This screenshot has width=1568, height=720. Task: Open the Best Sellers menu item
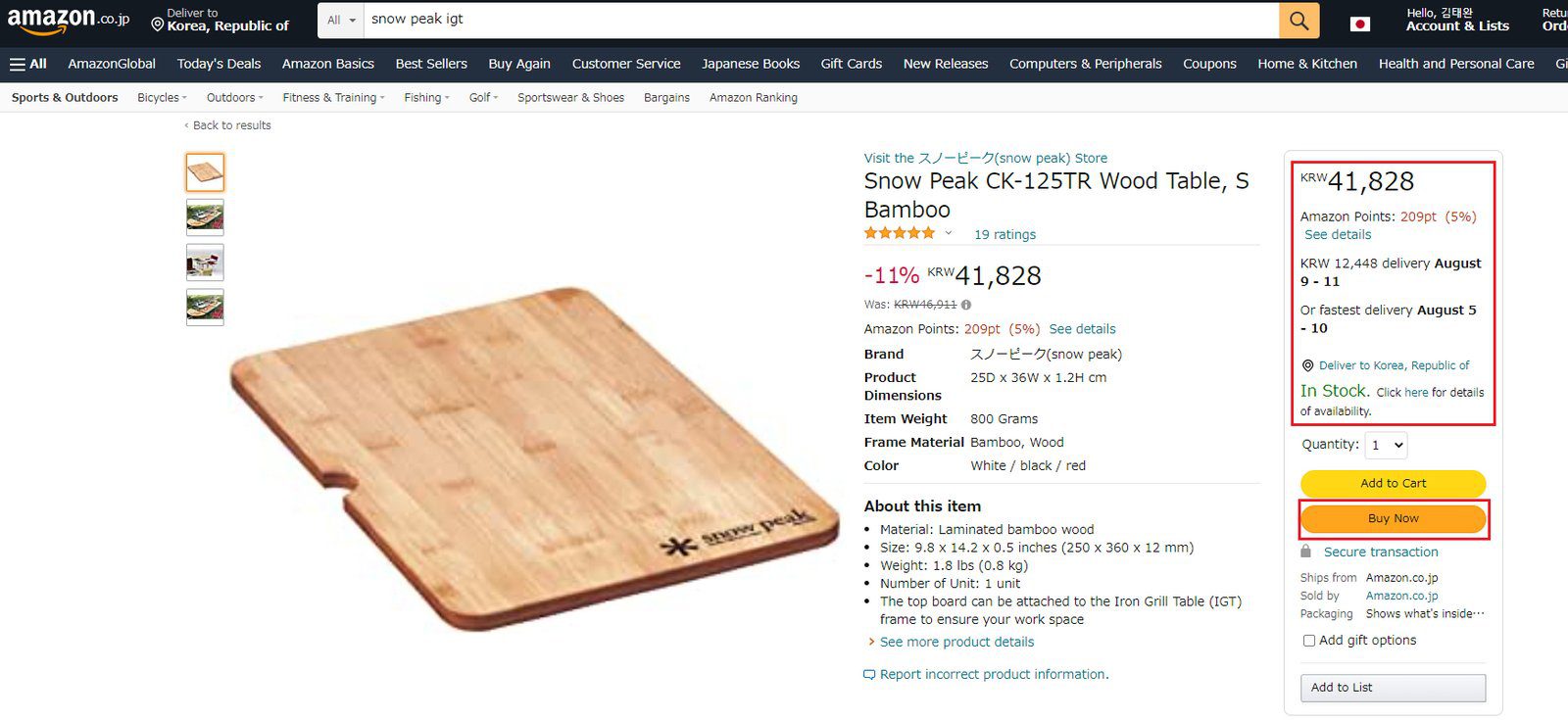[x=431, y=64]
